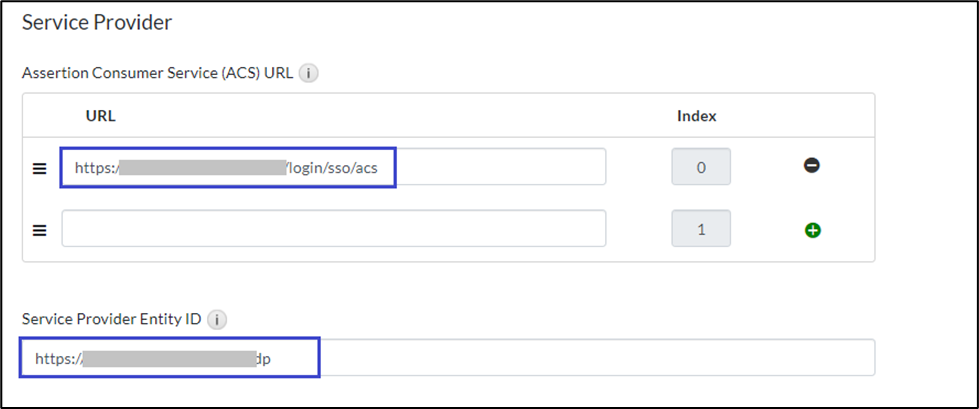
Task: Click the info icon beside ACS URL label
Action: pyautogui.click(x=309, y=73)
